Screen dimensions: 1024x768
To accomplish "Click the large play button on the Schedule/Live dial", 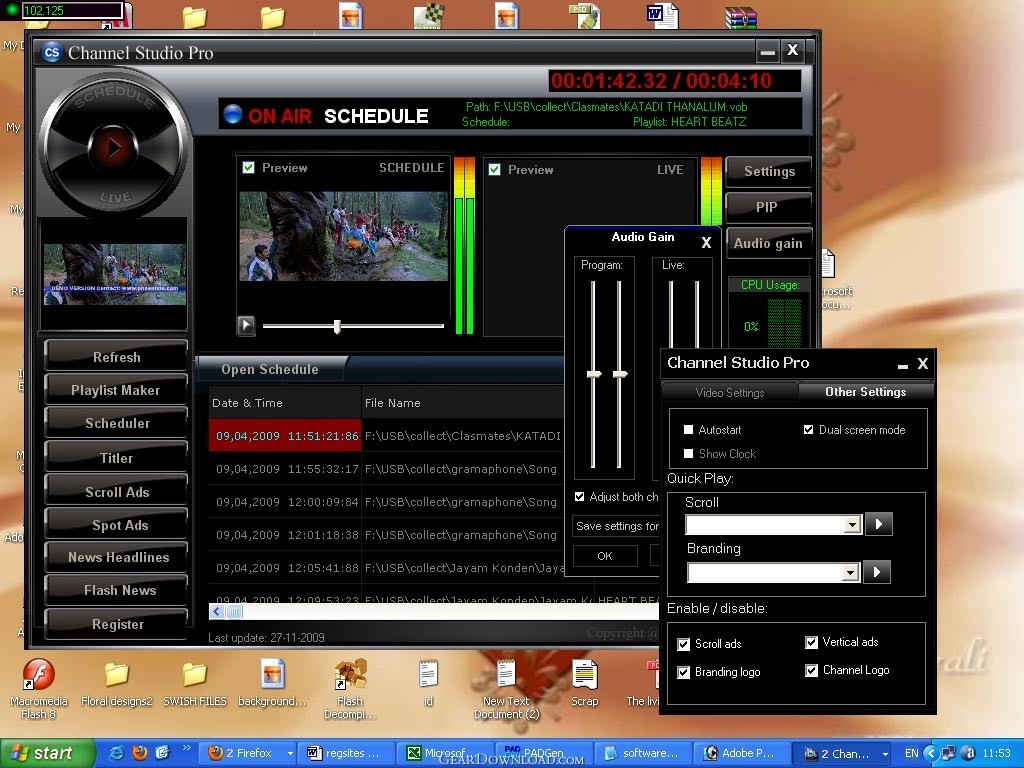I will (x=114, y=148).
